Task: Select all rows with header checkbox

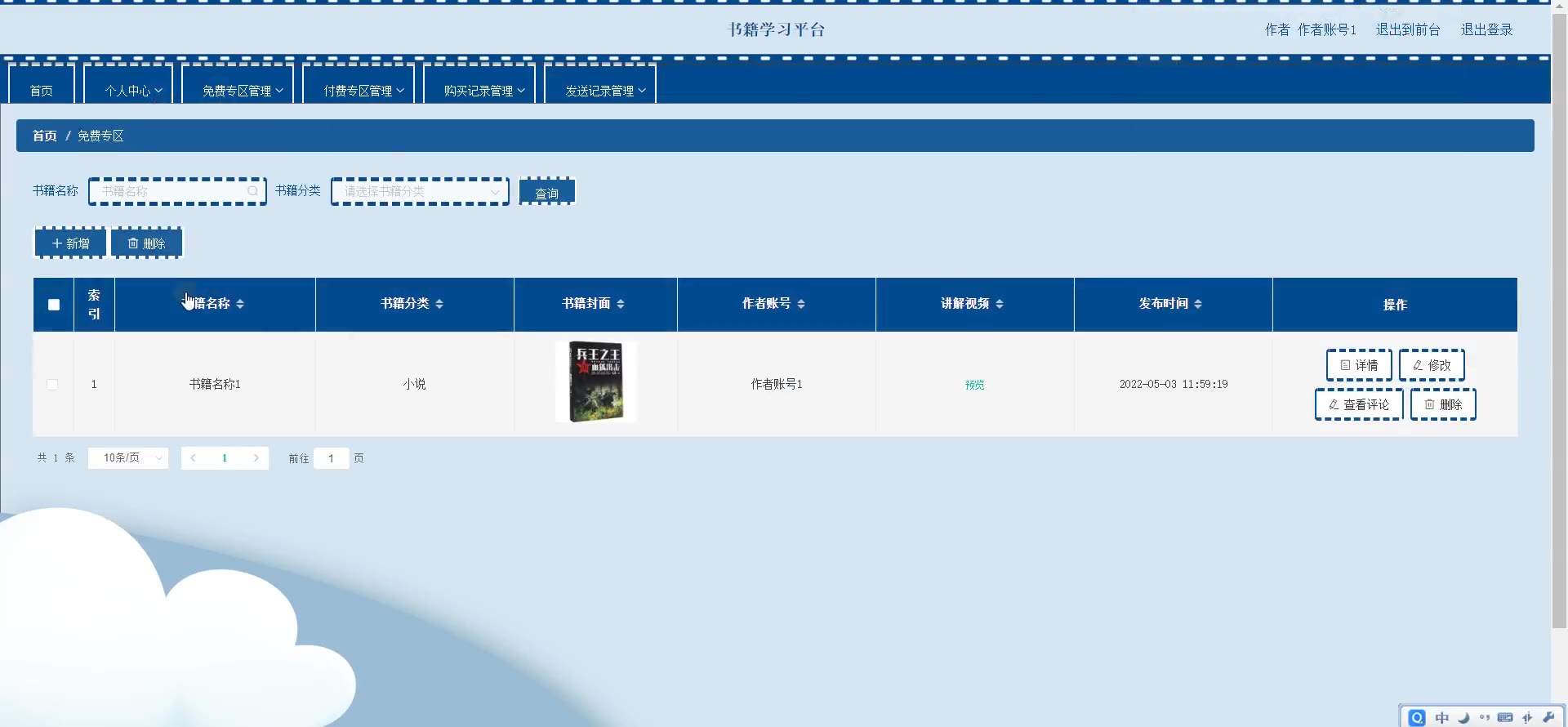Action: [x=54, y=305]
